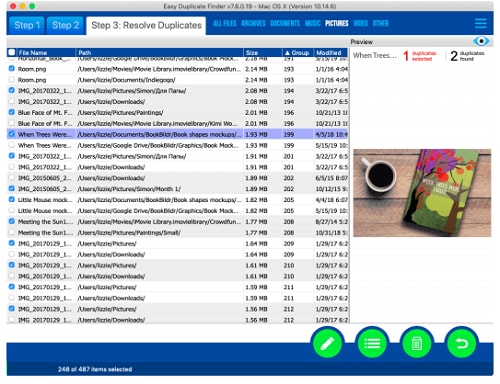Sort by the Path column header
Image resolution: width=500 pixels, height=384 pixels.
159,53
